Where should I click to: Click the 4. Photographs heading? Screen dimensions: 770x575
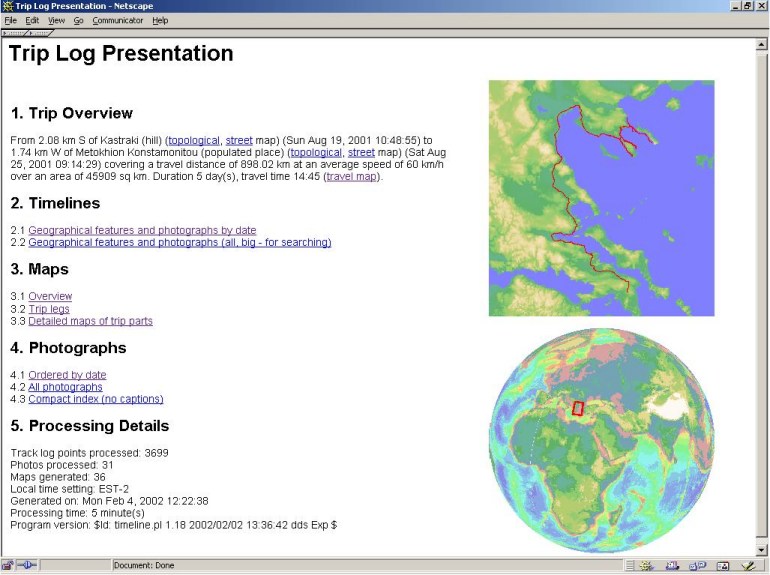68,348
